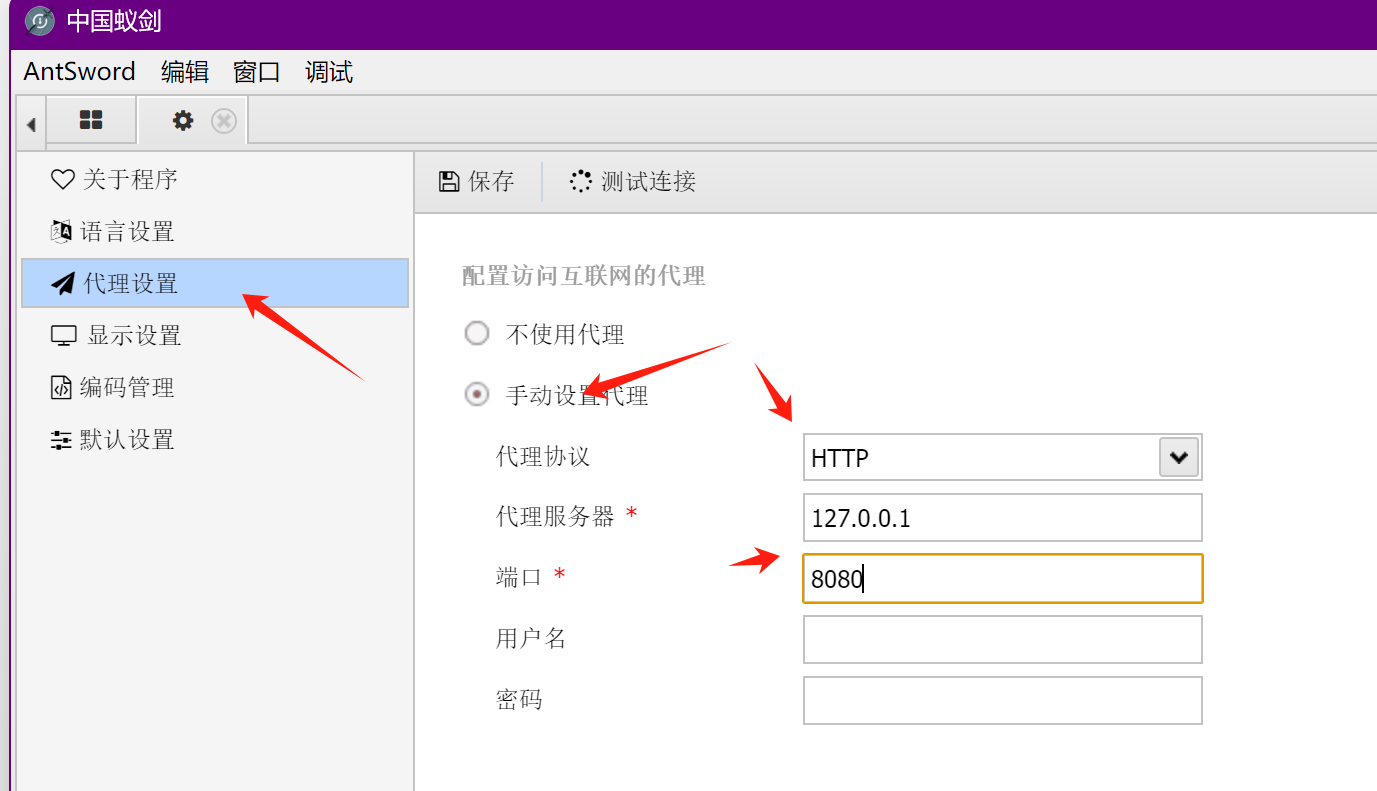Screen dimensions: 1377x791
Task: Click the sliders icon for 默认设置
Action: [x=62, y=440]
